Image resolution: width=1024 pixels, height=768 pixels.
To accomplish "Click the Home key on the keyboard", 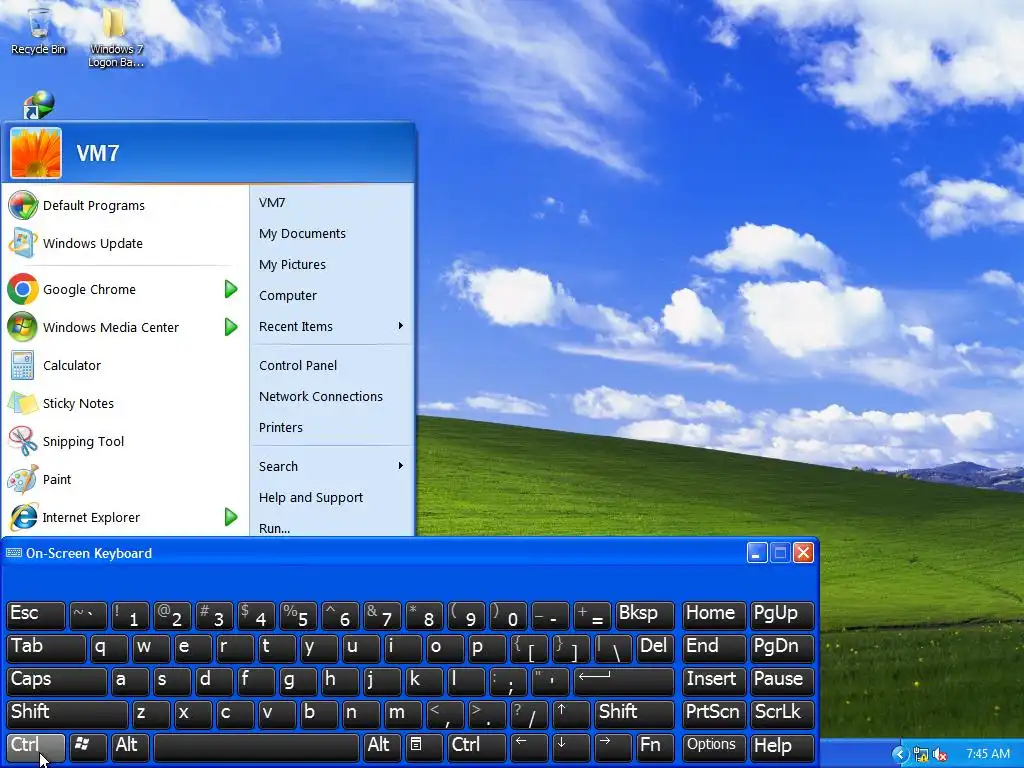I will point(714,615).
